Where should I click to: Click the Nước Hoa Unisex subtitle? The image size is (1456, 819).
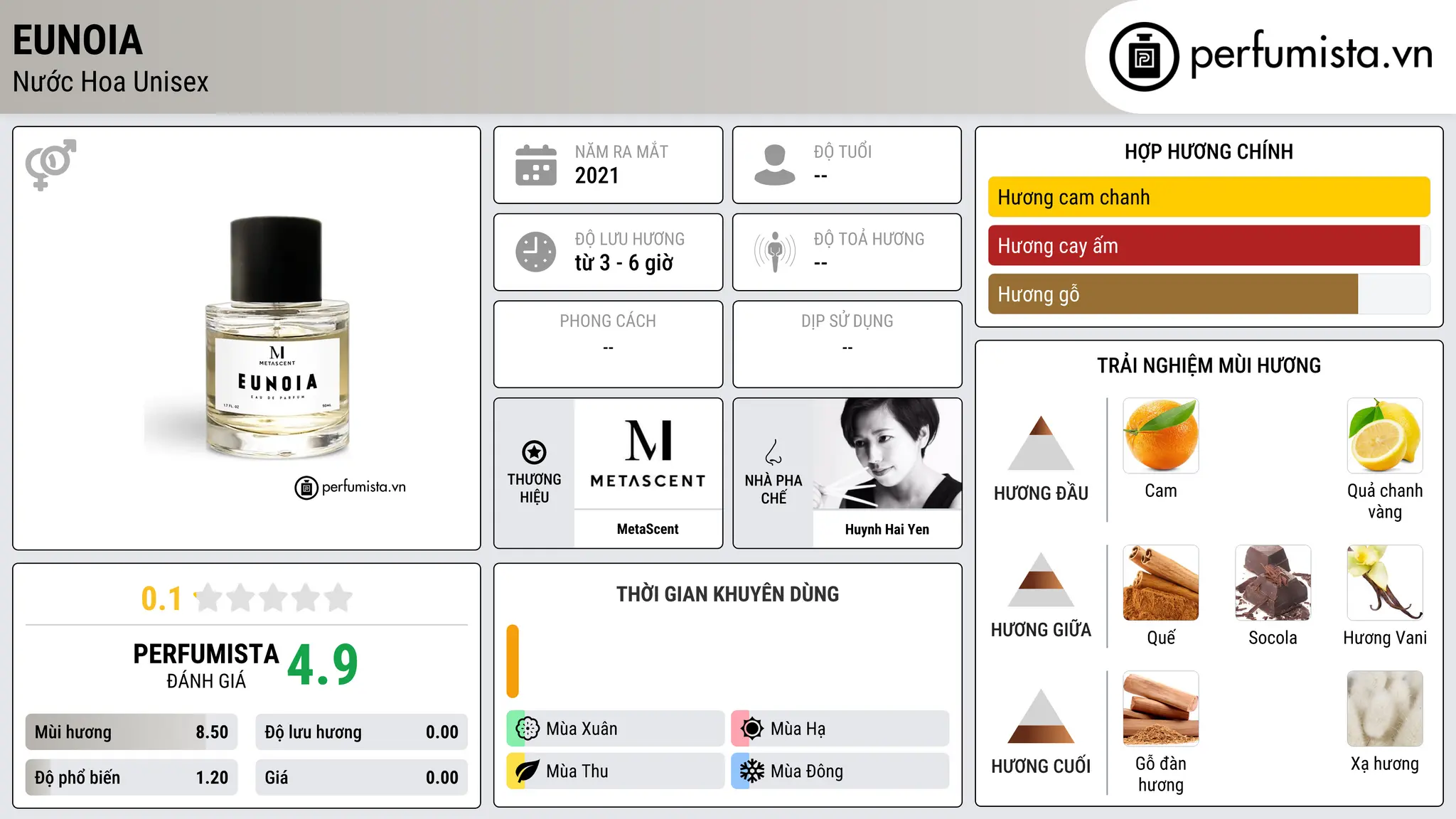click(x=110, y=82)
